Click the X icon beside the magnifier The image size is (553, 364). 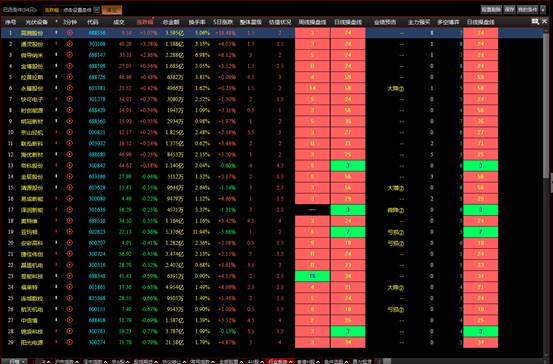pyautogui.click(x=545, y=22)
